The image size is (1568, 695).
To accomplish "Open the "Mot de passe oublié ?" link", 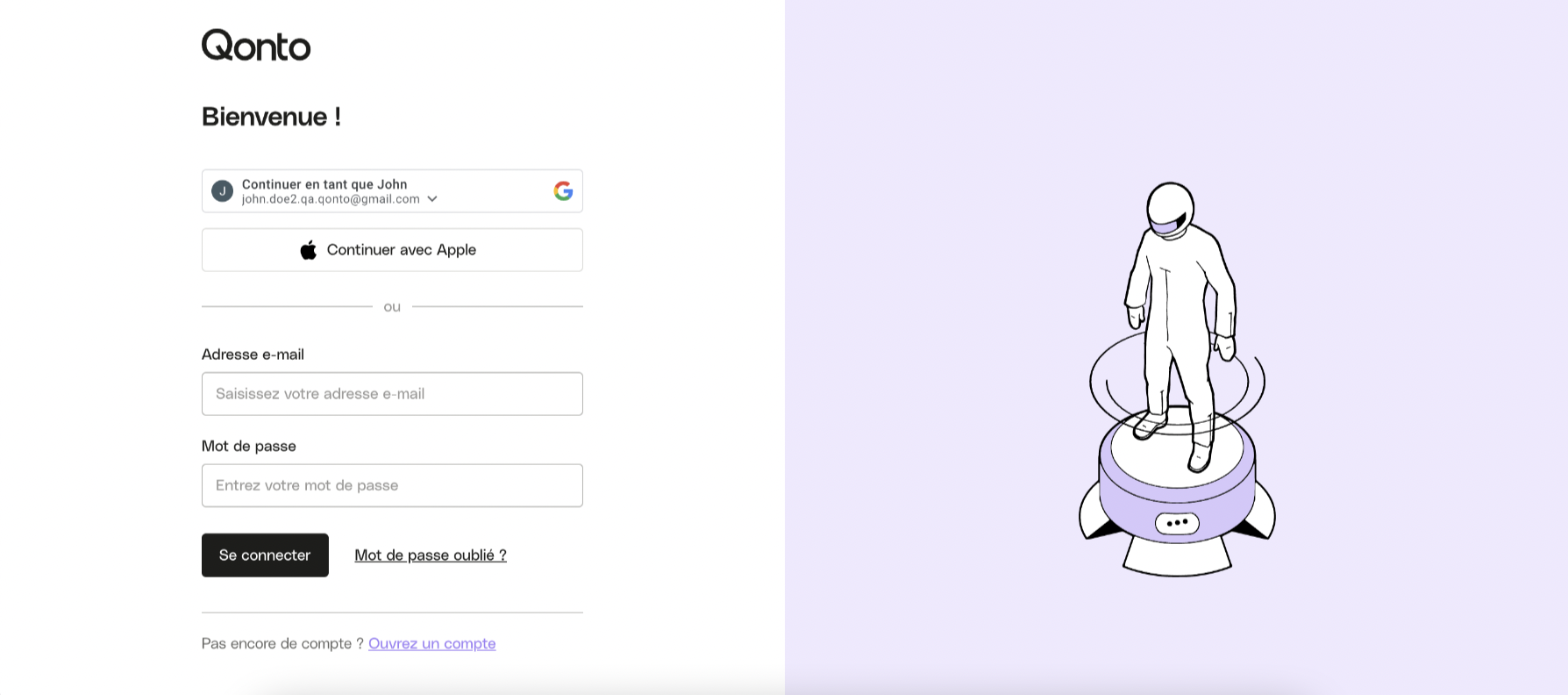I will click(431, 555).
